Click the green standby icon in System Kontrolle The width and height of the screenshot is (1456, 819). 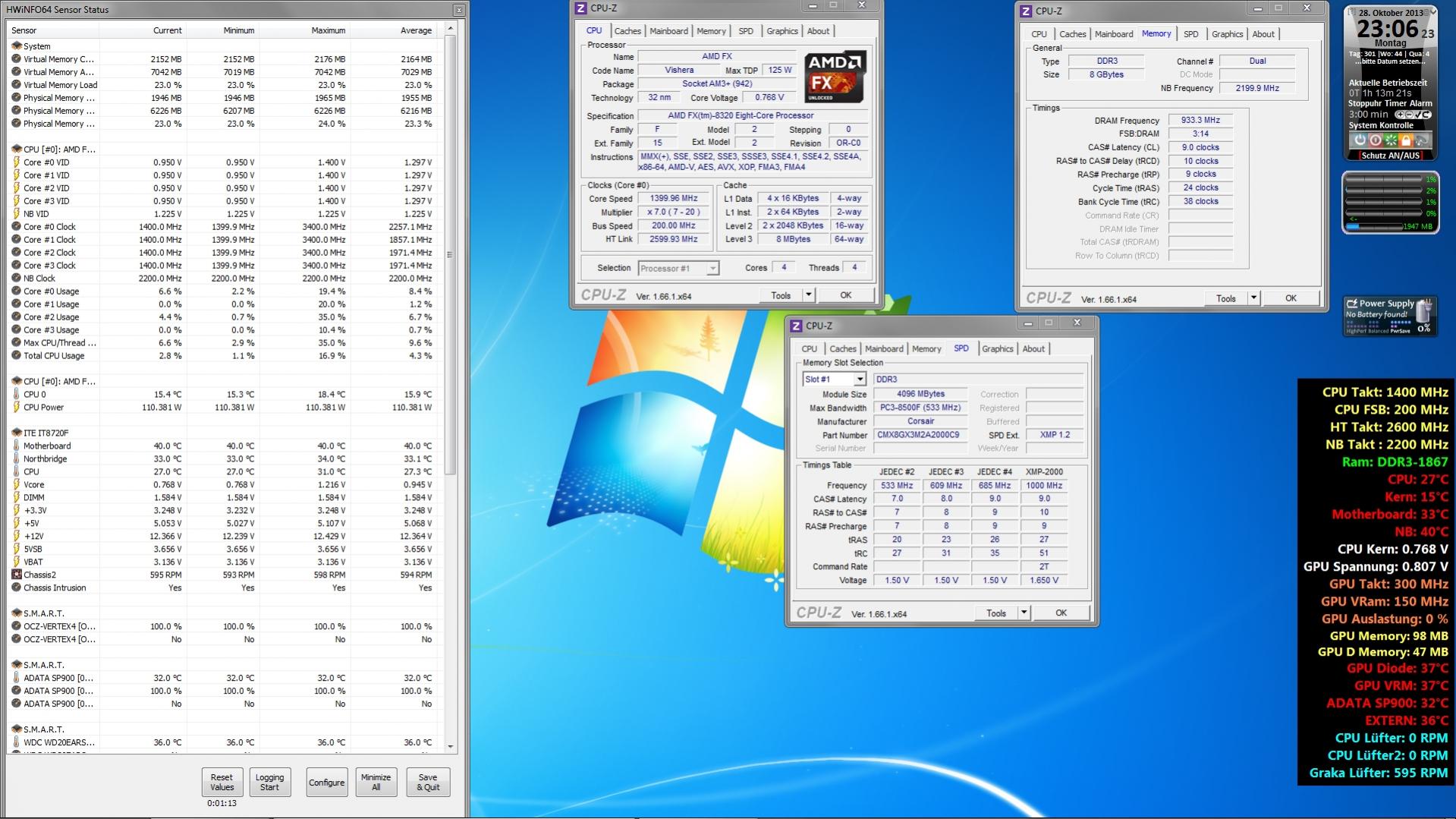(x=1391, y=140)
